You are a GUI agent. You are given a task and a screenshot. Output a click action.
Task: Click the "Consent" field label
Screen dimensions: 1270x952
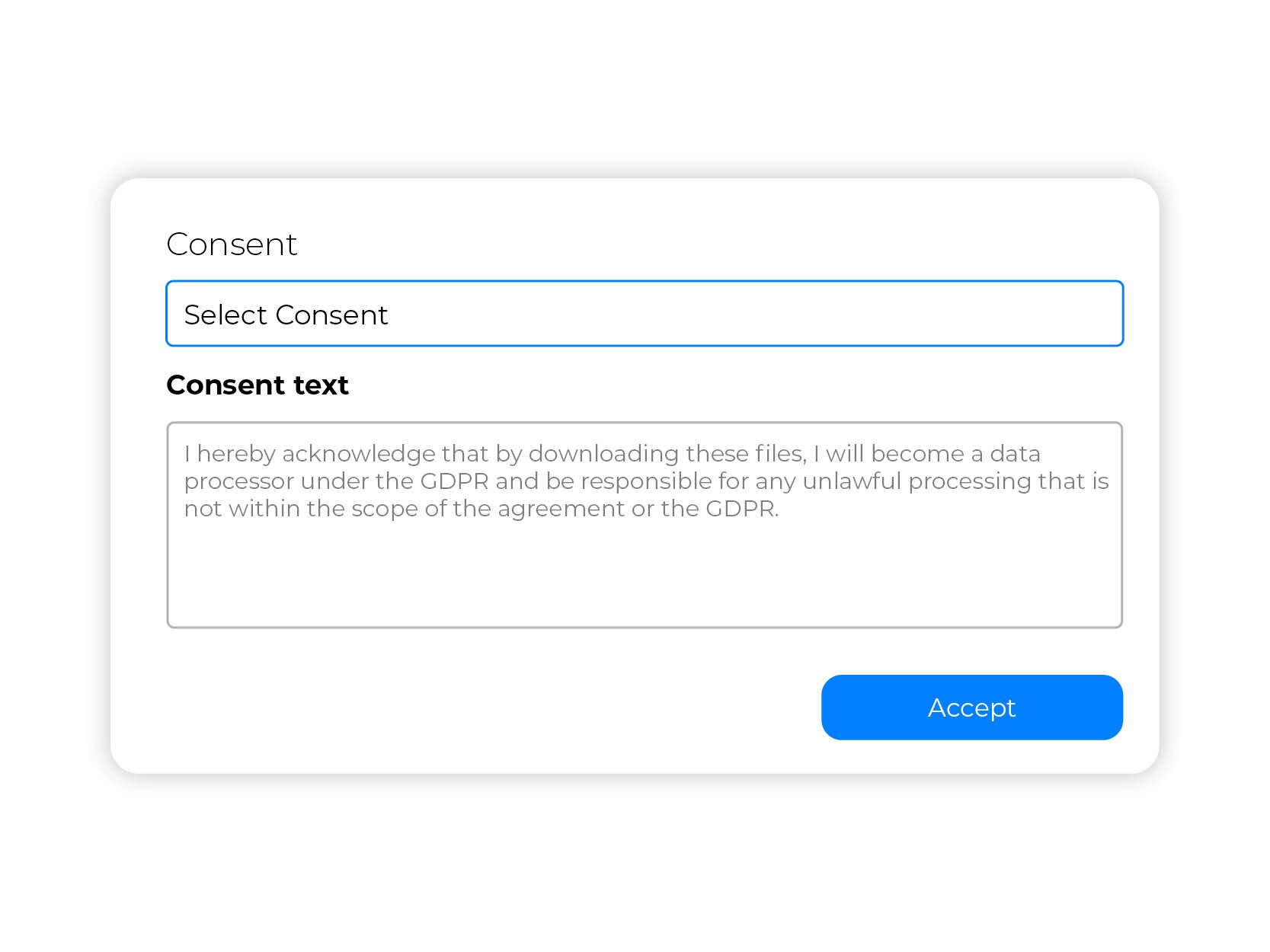(x=232, y=244)
